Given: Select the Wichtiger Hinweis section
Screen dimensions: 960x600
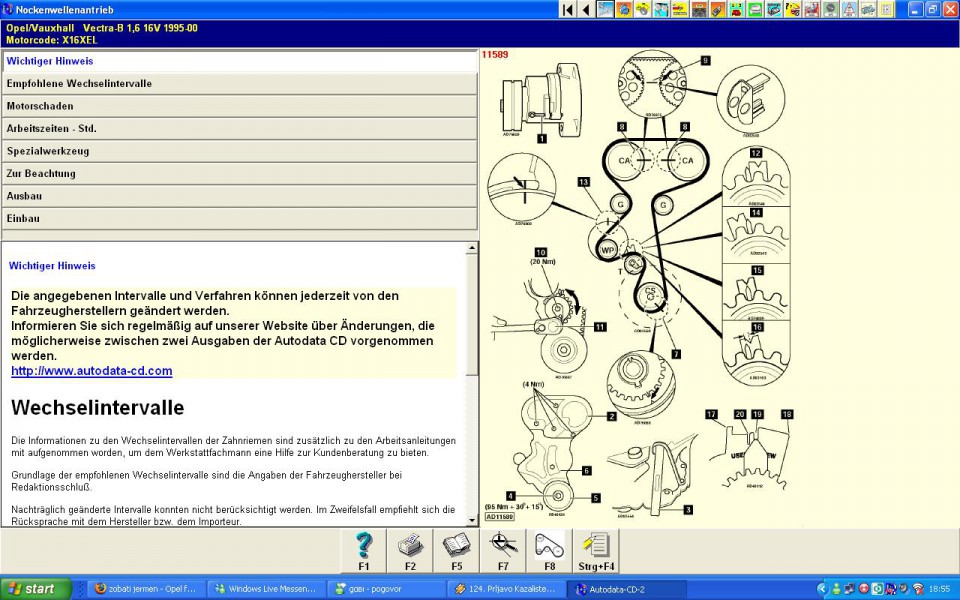Looking at the screenshot, I should pyautogui.click(x=239, y=61).
